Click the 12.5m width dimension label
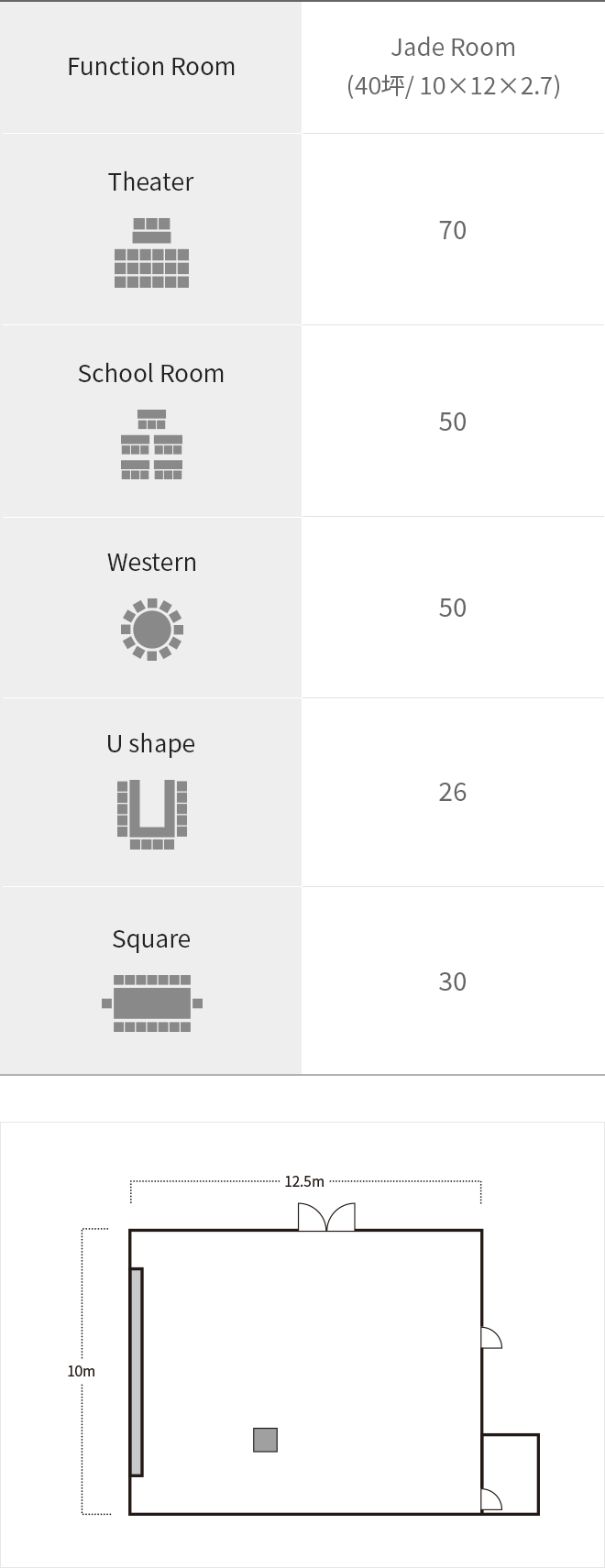605x1568 pixels. coord(304,1182)
